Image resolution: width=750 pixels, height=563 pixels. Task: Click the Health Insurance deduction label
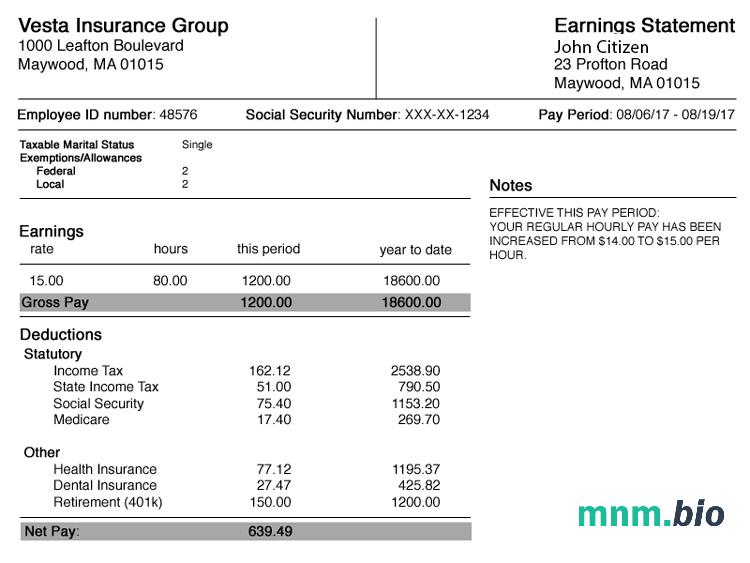pos(105,469)
